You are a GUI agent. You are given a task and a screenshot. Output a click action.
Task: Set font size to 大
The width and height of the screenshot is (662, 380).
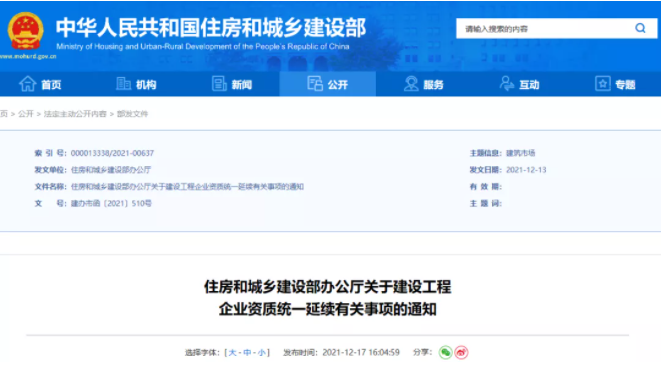click(232, 353)
